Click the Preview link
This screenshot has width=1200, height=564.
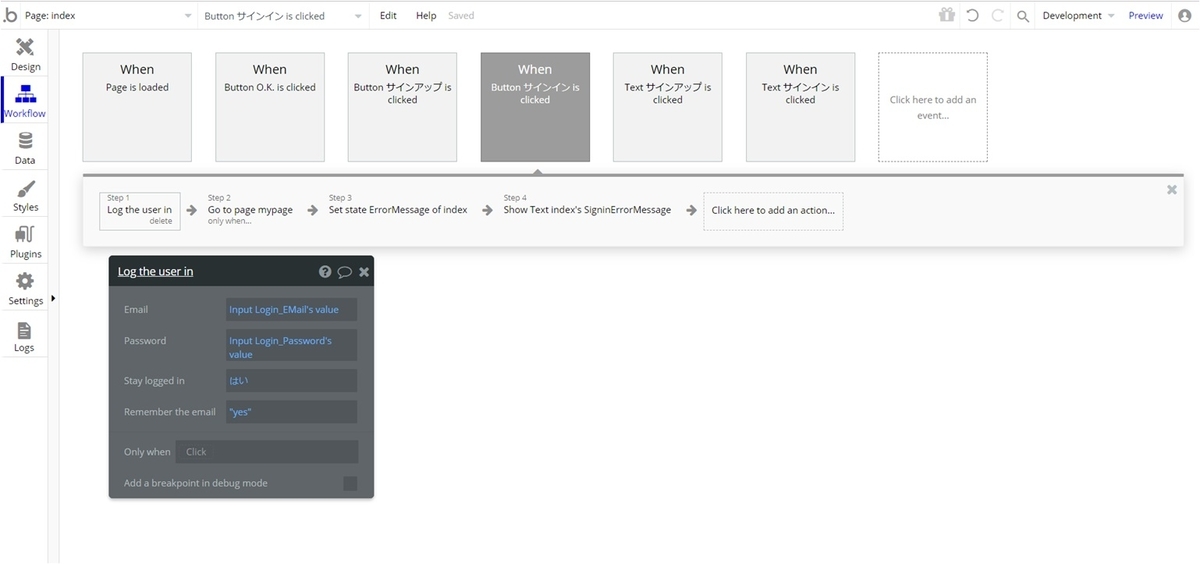click(x=1145, y=16)
